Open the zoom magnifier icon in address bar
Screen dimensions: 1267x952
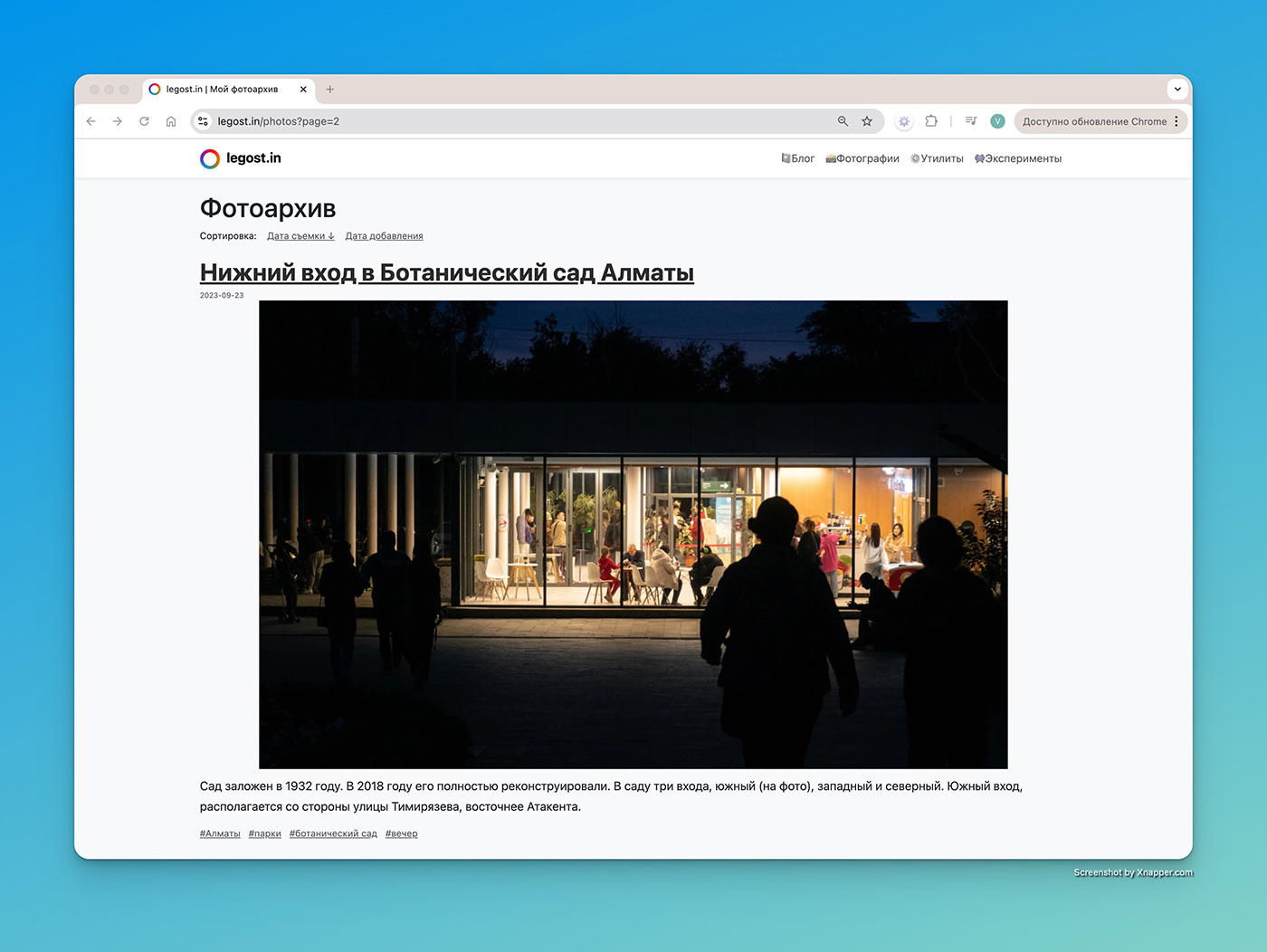pyautogui.click(x=843, y=121)
